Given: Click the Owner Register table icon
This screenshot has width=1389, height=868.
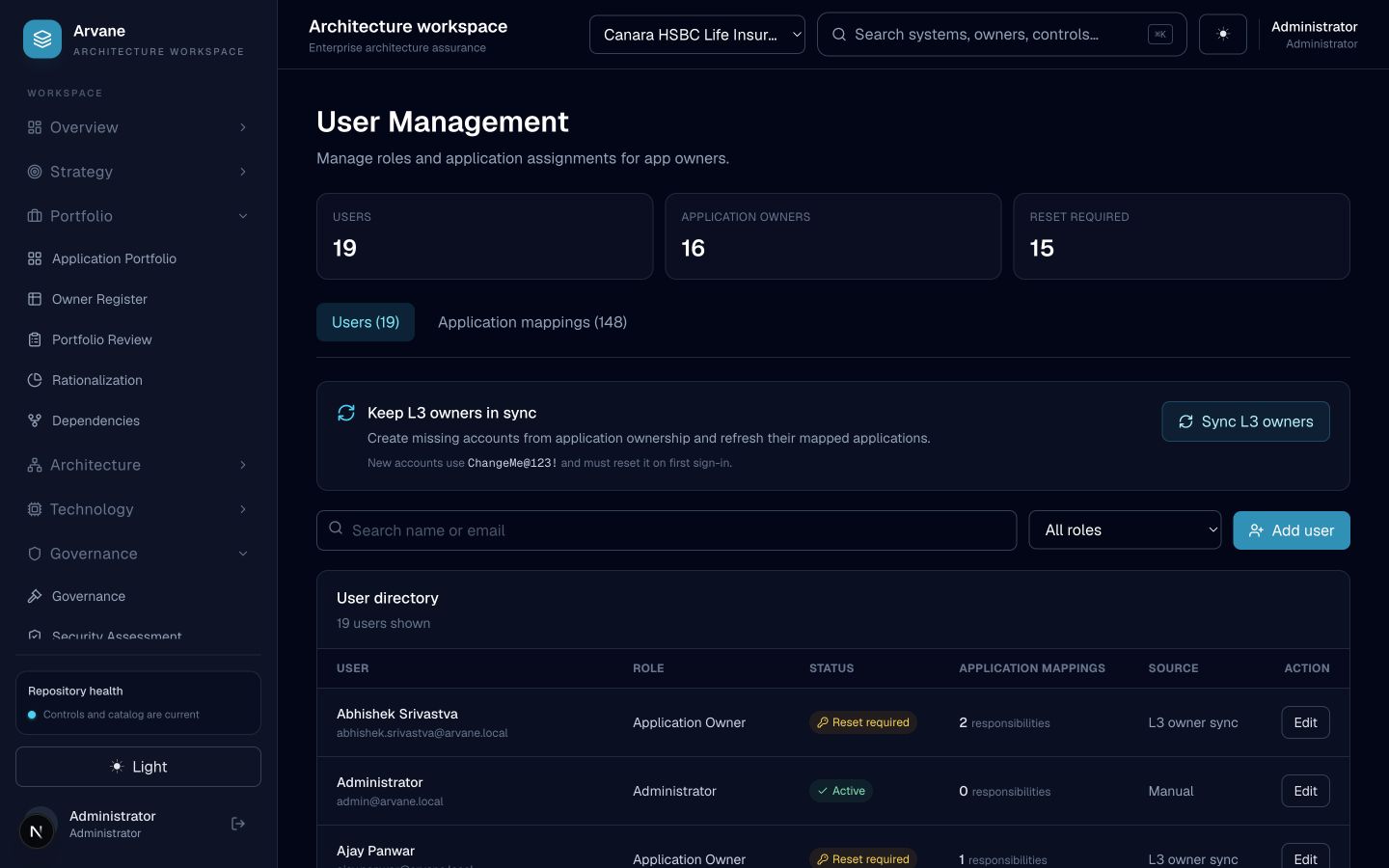Looking at the screenshot, I should 35,299.
